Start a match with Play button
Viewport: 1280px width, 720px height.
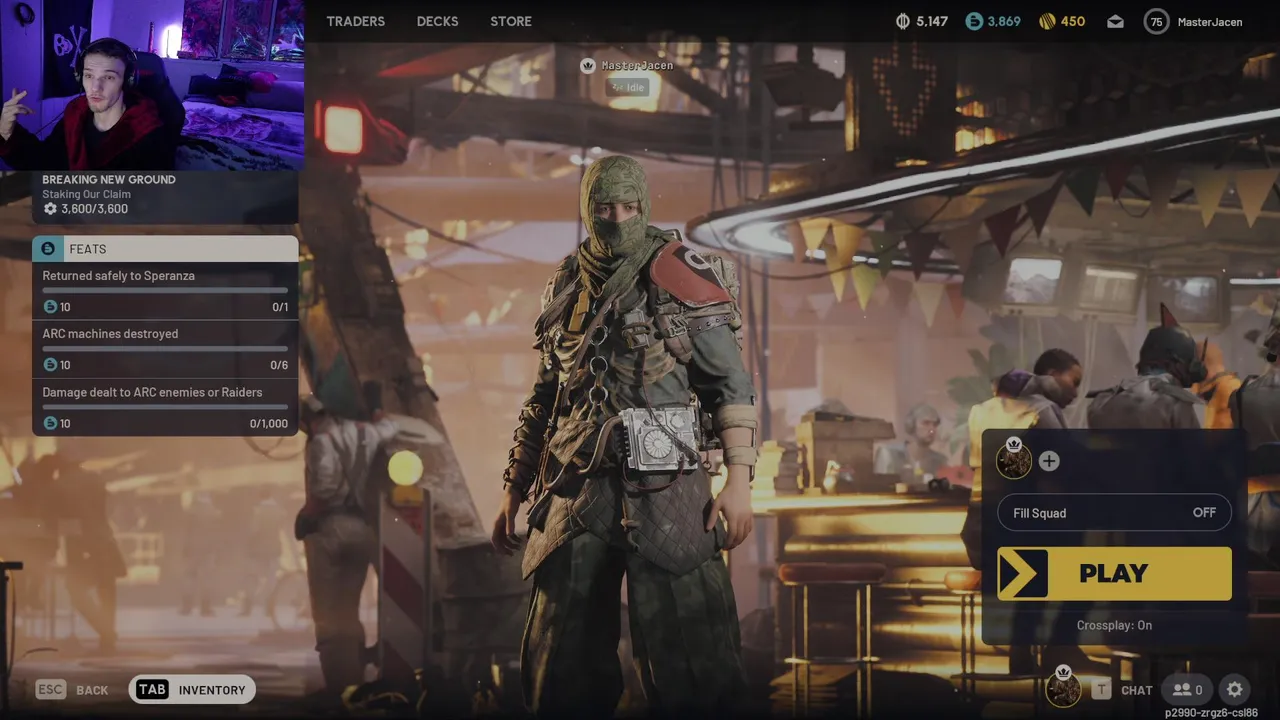[1114, 573]
